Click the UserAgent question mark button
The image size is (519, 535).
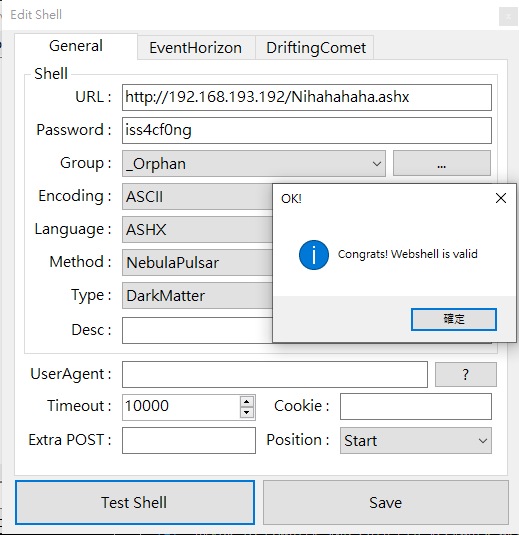click(x=465, y=374)
